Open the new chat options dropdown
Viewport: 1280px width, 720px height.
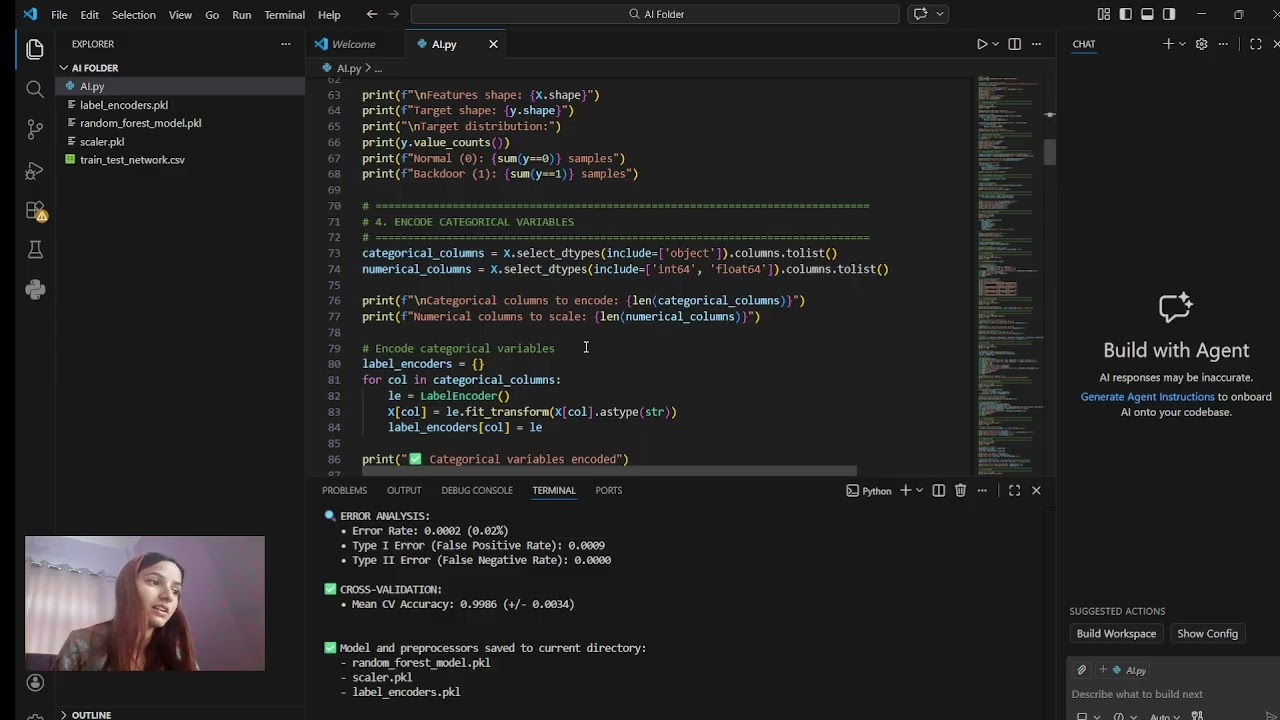[1182, 44]
